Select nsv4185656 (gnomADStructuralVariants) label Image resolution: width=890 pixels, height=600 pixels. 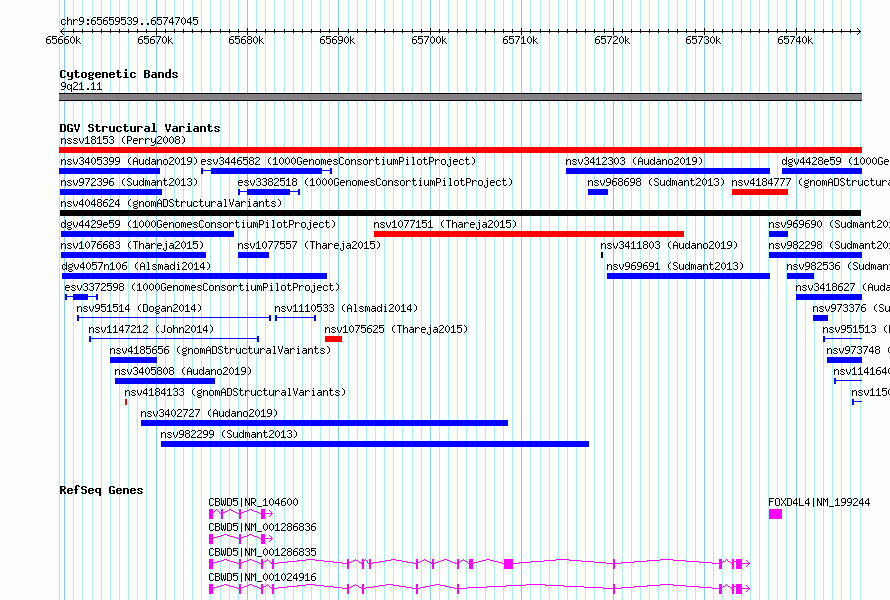coord(220,350)
